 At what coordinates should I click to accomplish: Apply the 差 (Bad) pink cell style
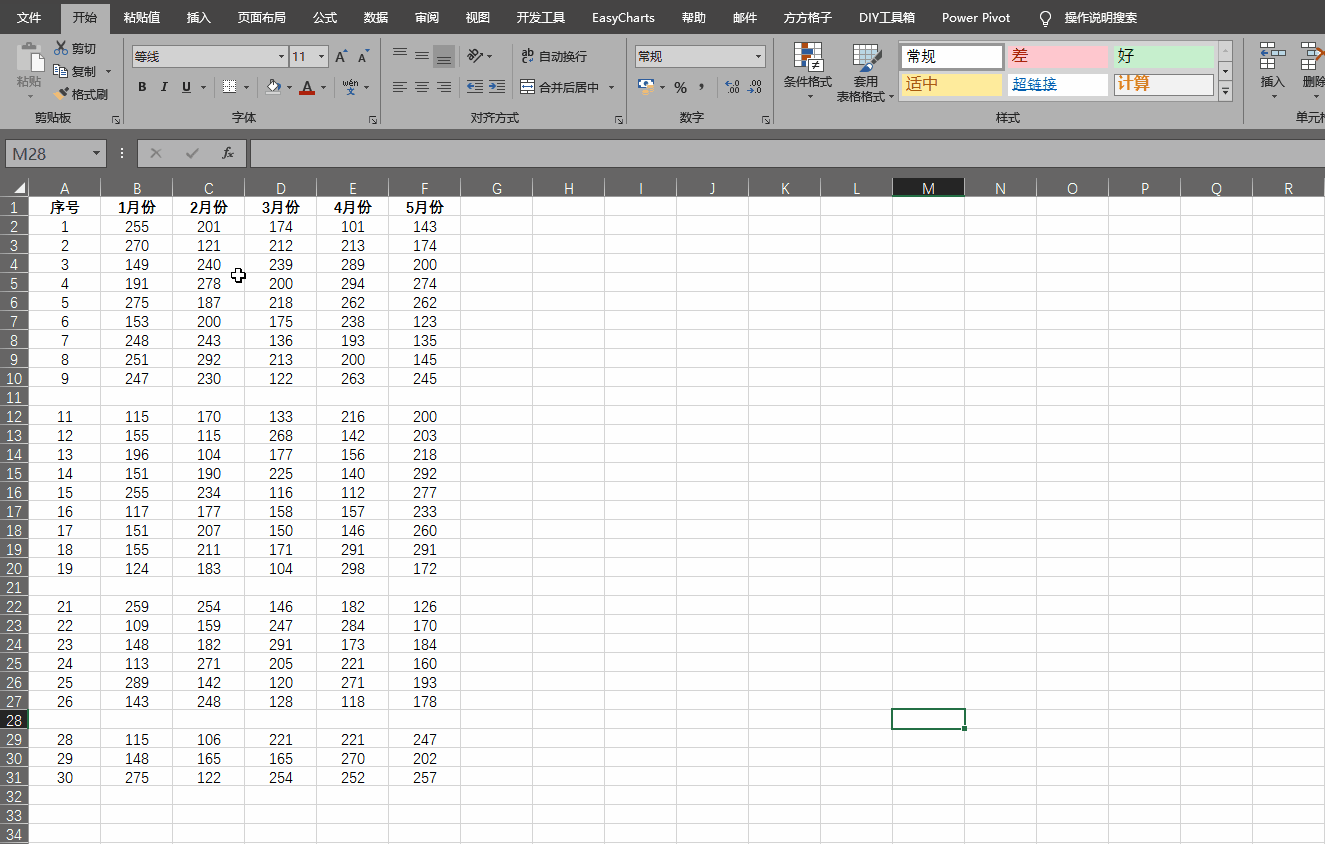[1058, 56]
